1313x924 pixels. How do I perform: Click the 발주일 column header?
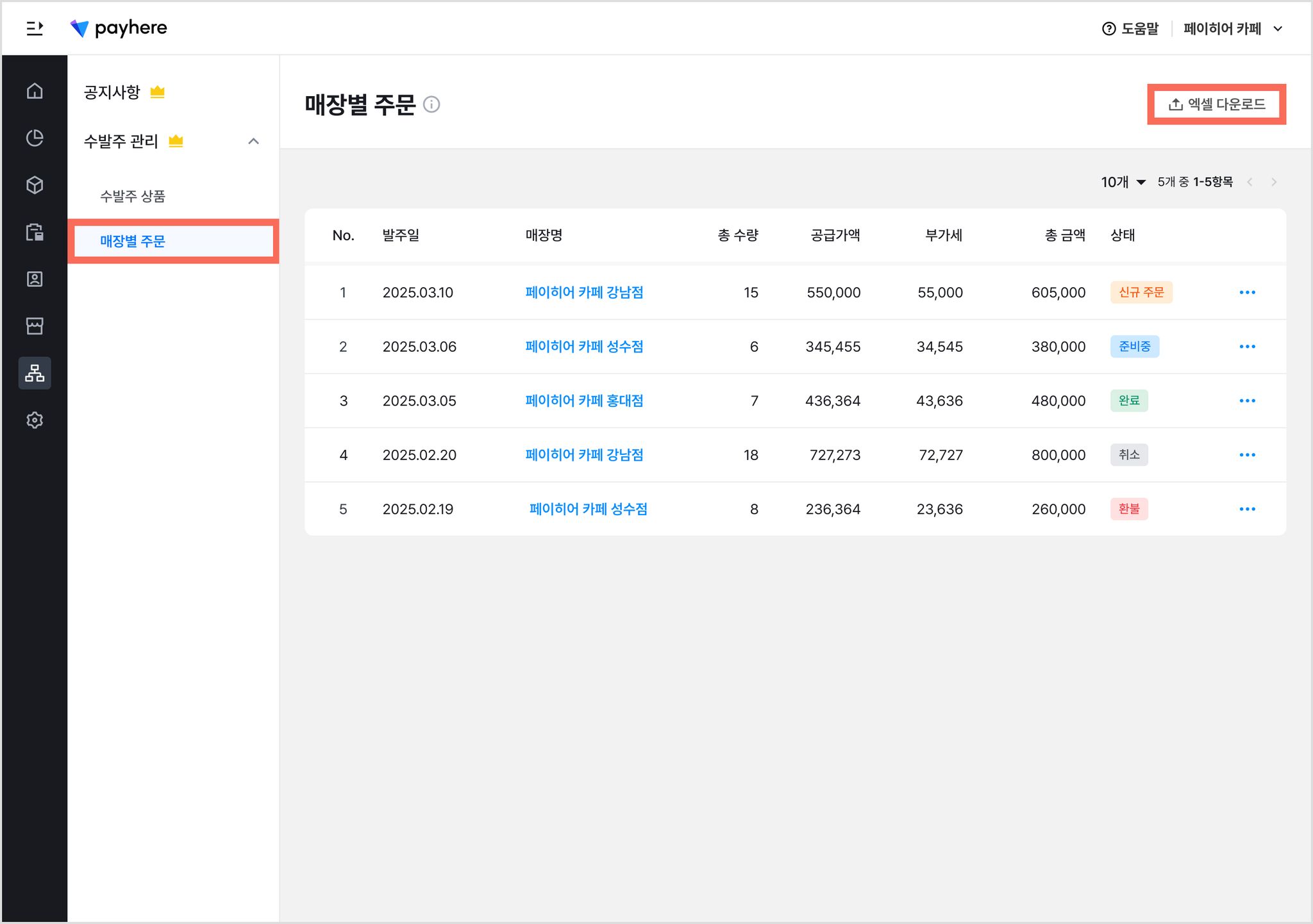point(401,235)
